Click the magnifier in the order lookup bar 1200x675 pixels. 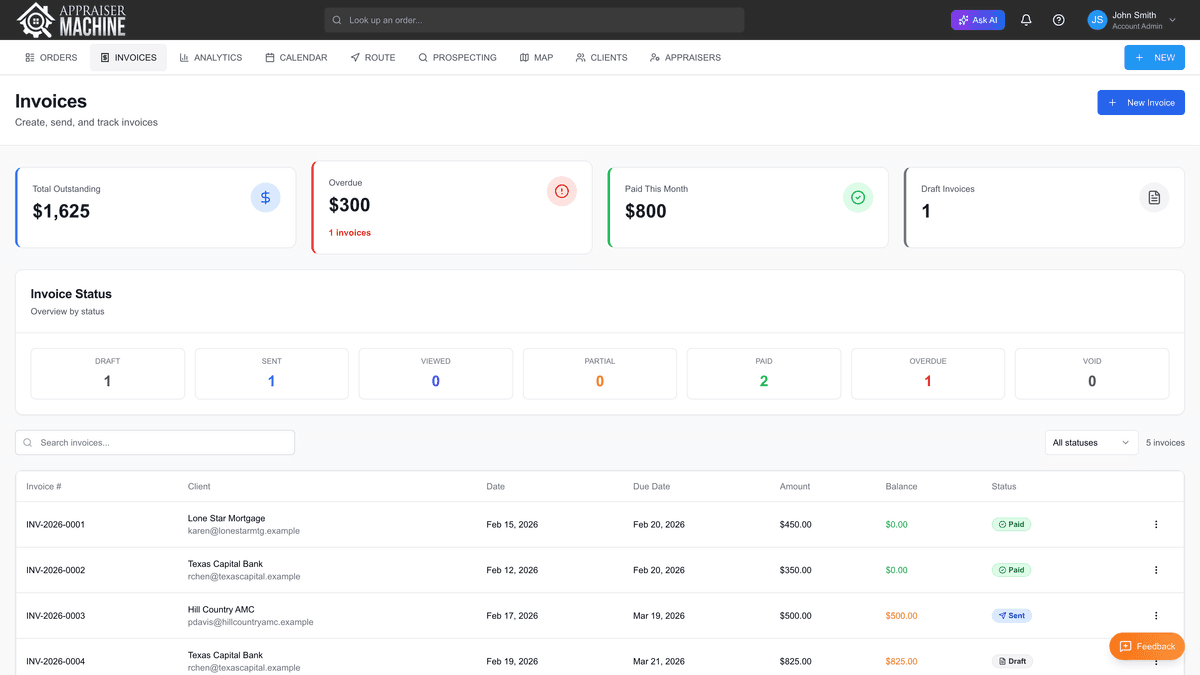point(337,19)
